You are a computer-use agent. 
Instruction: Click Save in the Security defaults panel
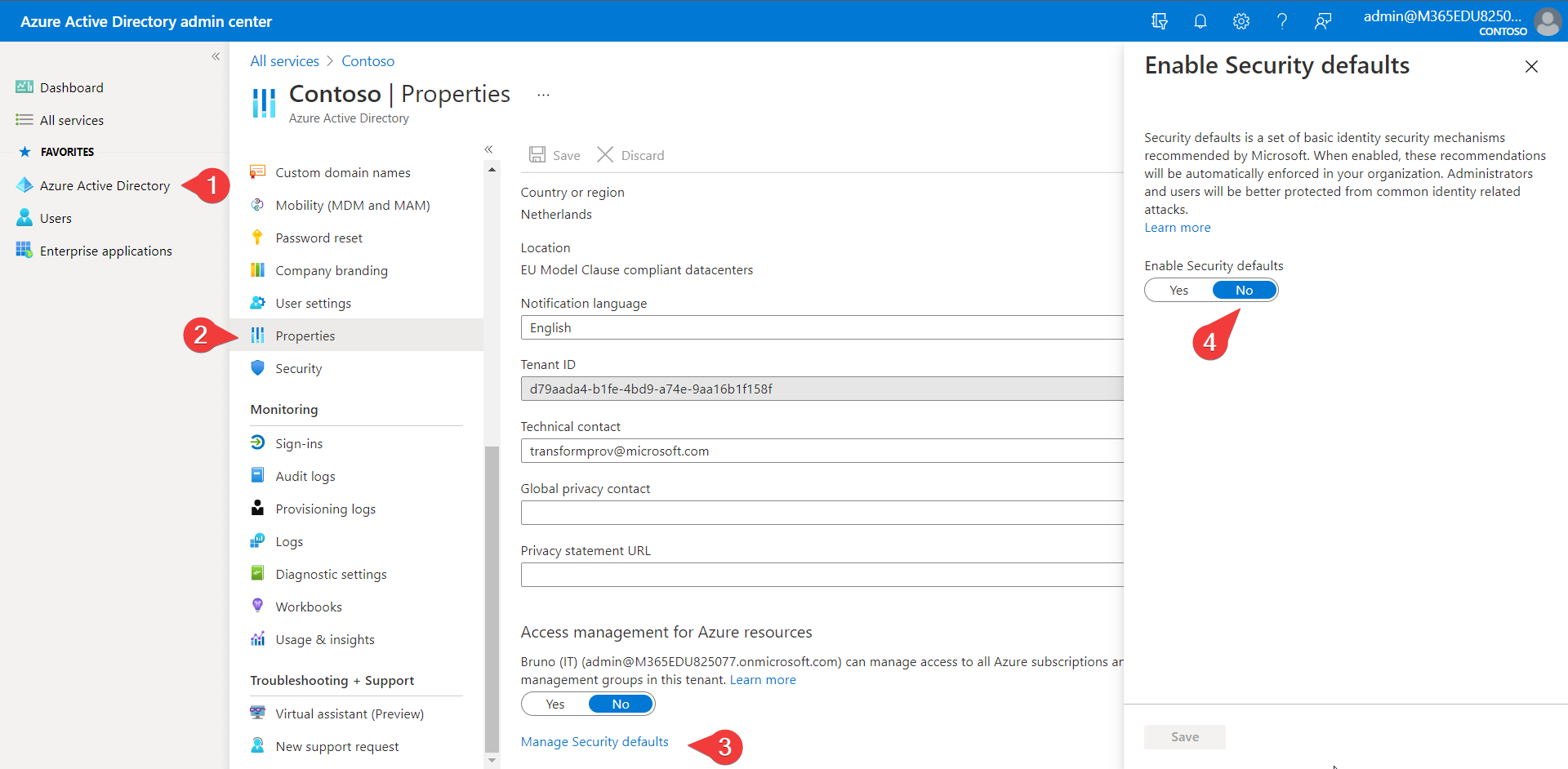pos(1184,737)
